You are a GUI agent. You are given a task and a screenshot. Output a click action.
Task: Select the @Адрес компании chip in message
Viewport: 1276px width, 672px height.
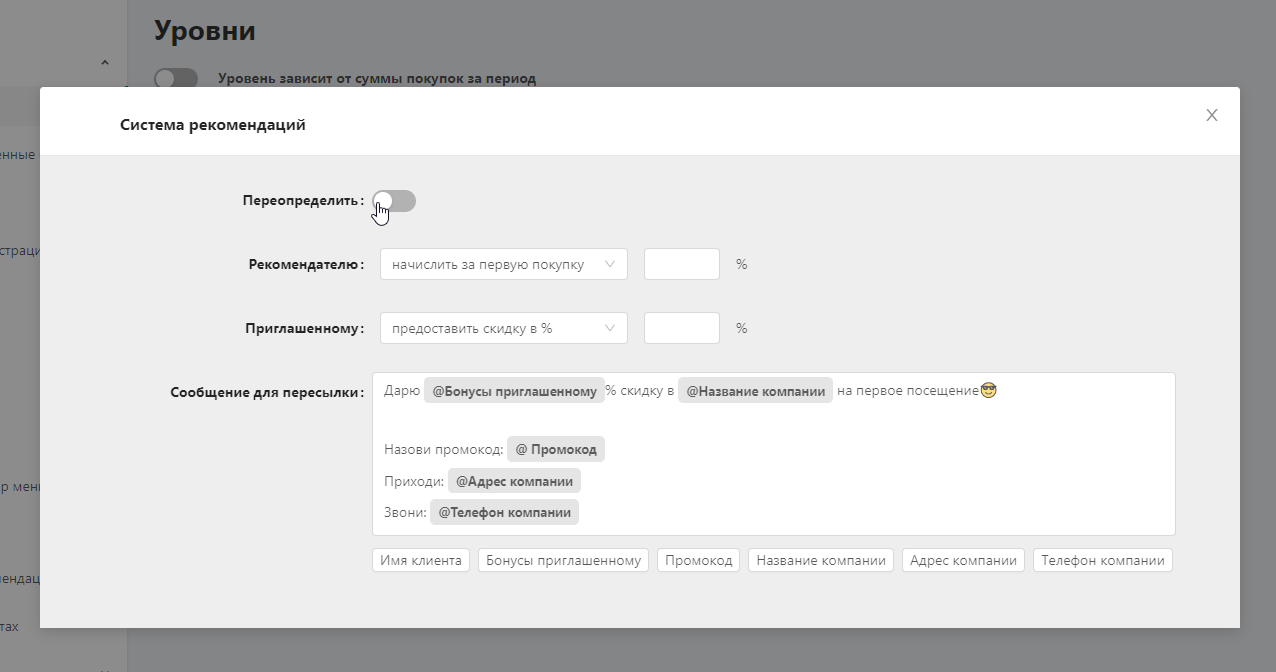(x=514, y=481)
